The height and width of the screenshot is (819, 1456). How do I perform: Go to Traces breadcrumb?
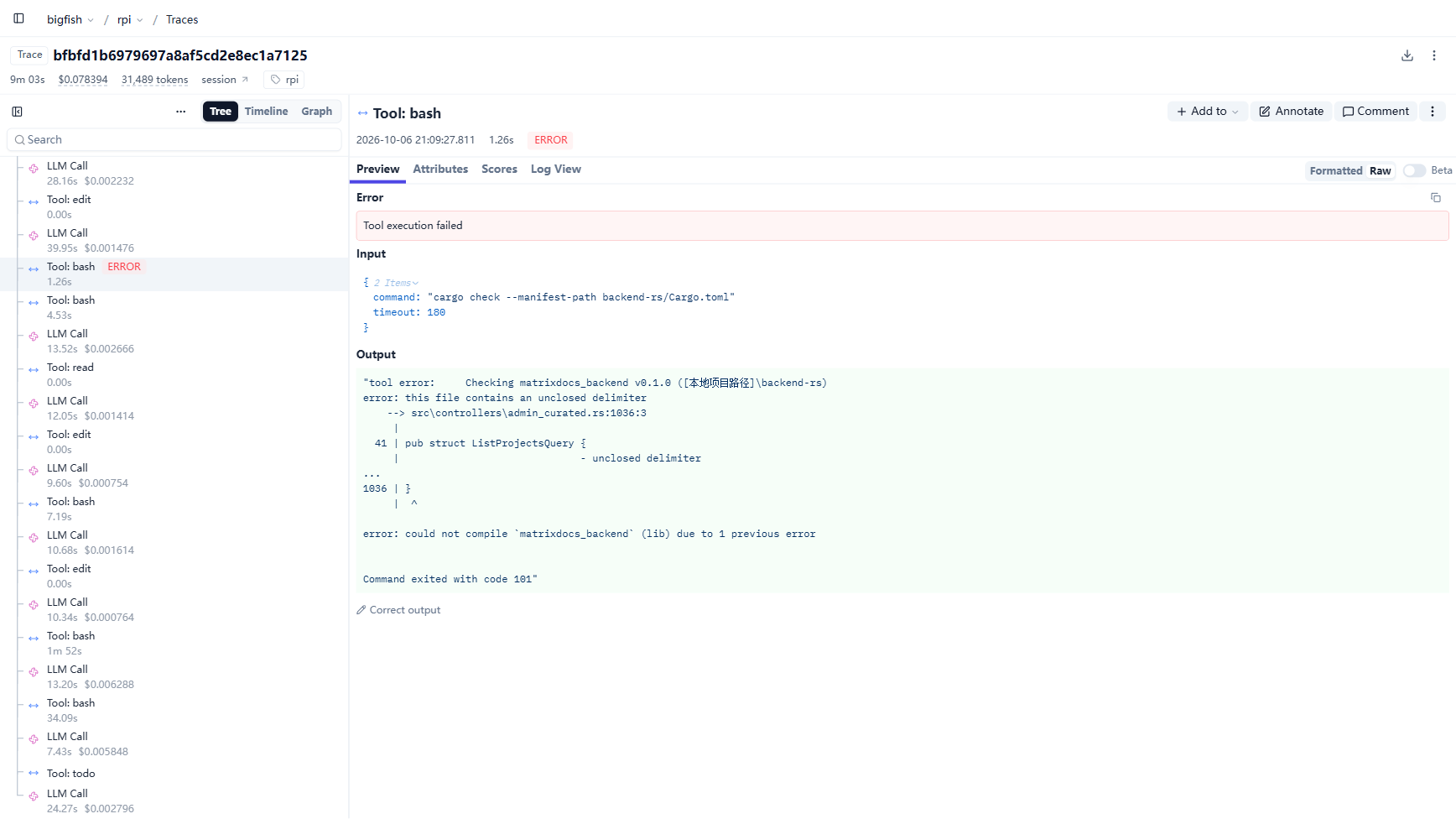182,19
